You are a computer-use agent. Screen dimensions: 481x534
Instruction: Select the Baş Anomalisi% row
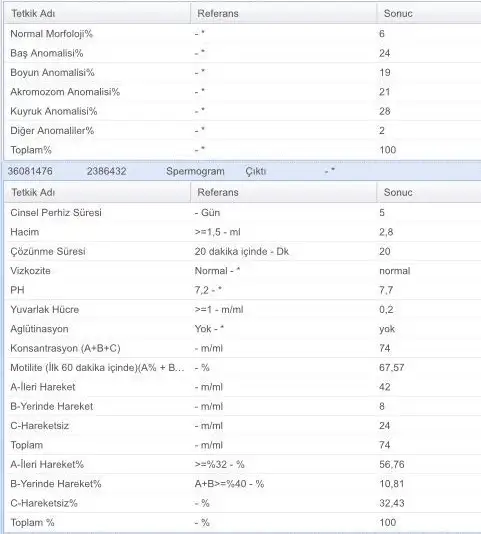pyautogui.click(x=243, y=53)
